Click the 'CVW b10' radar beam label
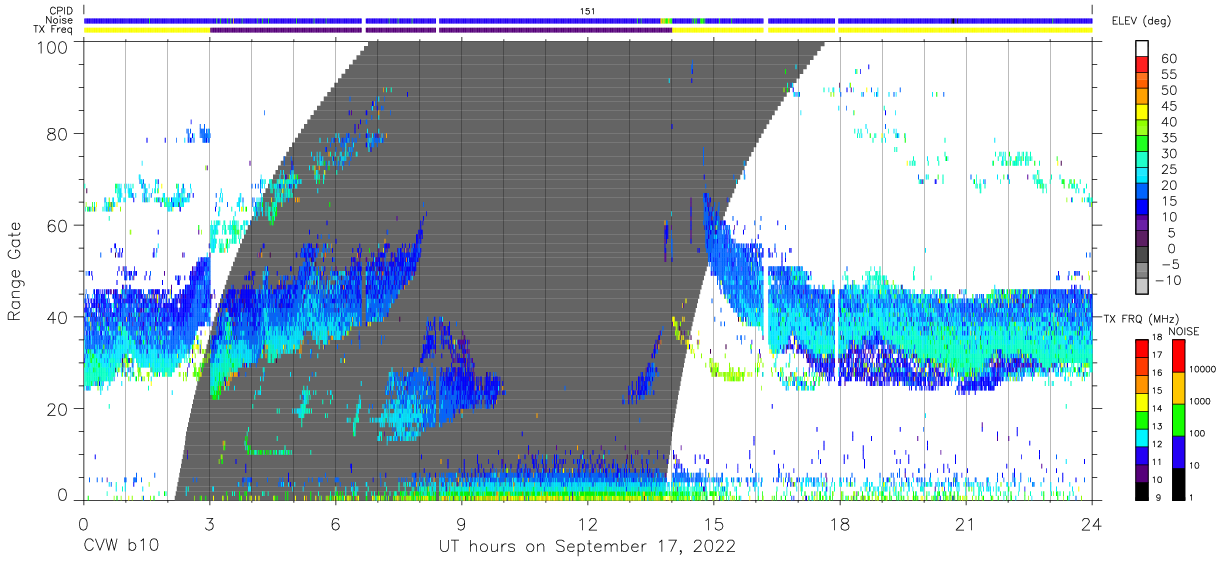The height and width of the screenshot is (567, 1228). (120, 547)
